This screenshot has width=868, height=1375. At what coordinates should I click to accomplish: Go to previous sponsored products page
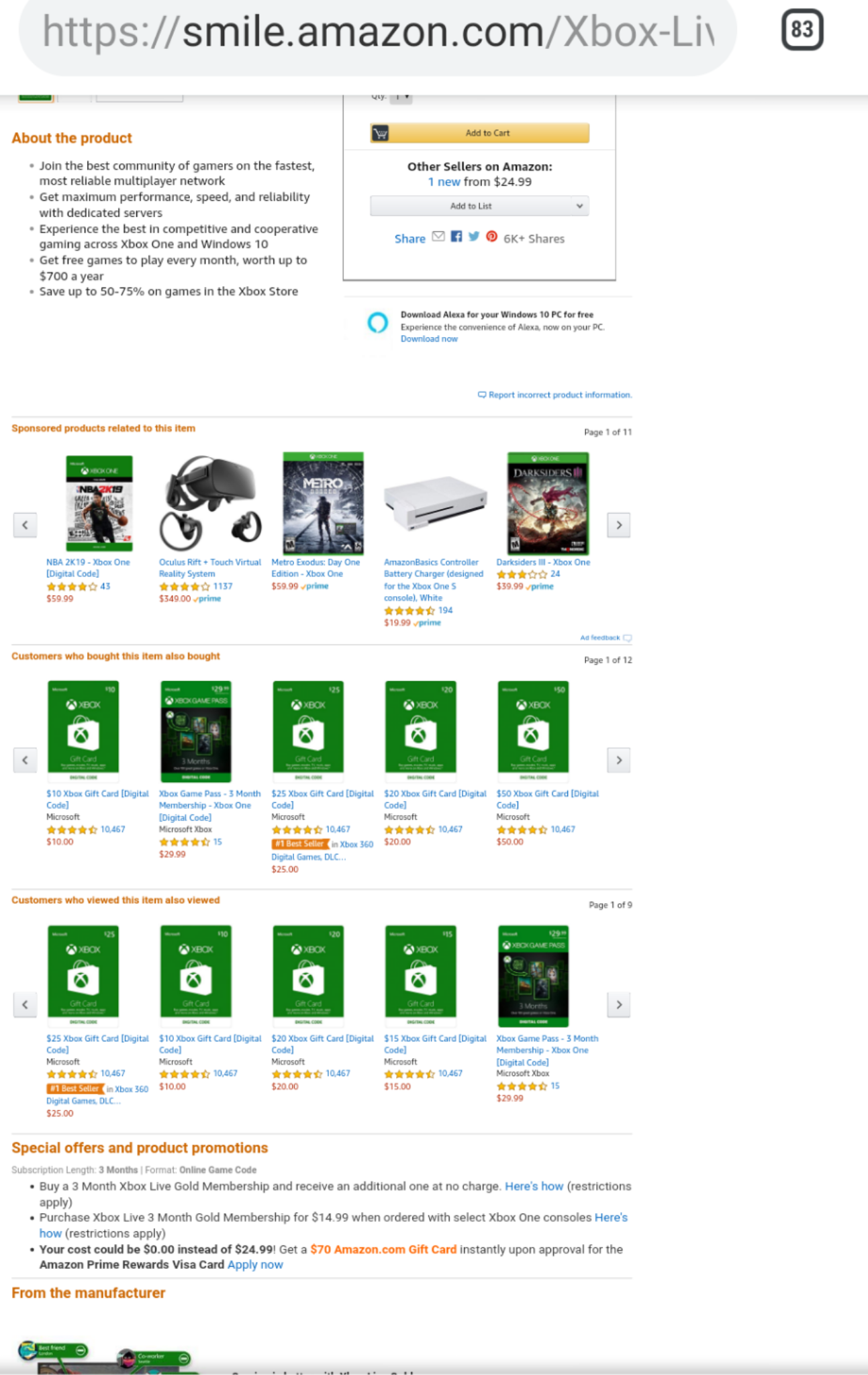click(25, 525)
